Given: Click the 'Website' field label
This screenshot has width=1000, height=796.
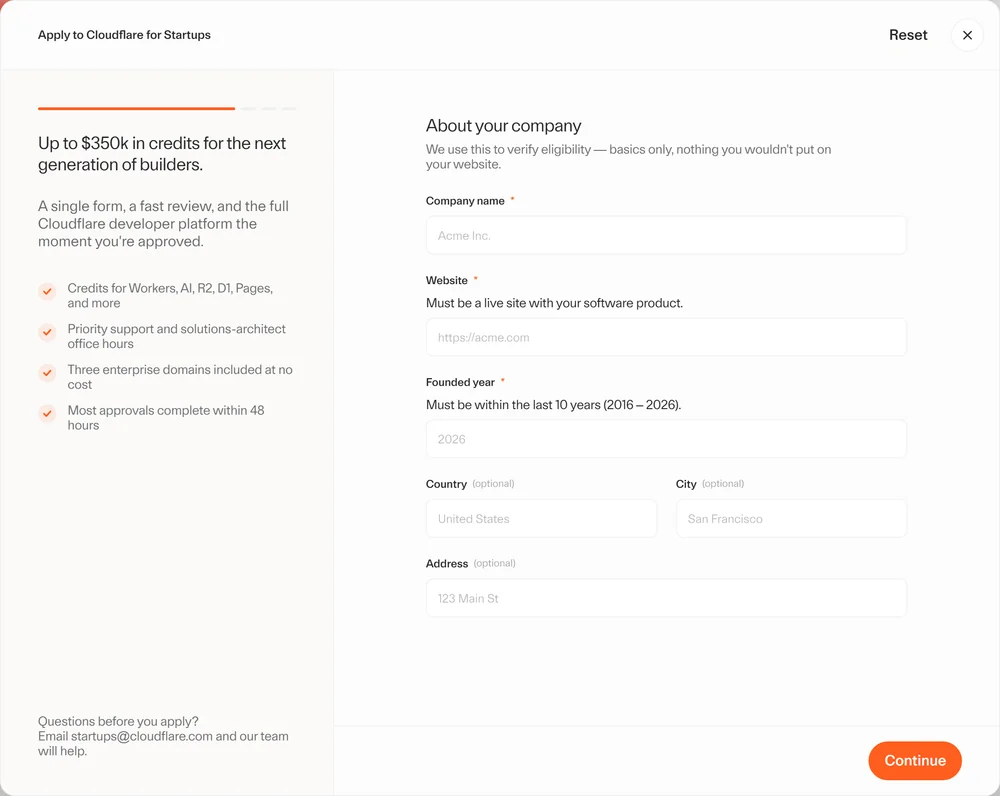Looking at the screenshot, I should (446, 281).
